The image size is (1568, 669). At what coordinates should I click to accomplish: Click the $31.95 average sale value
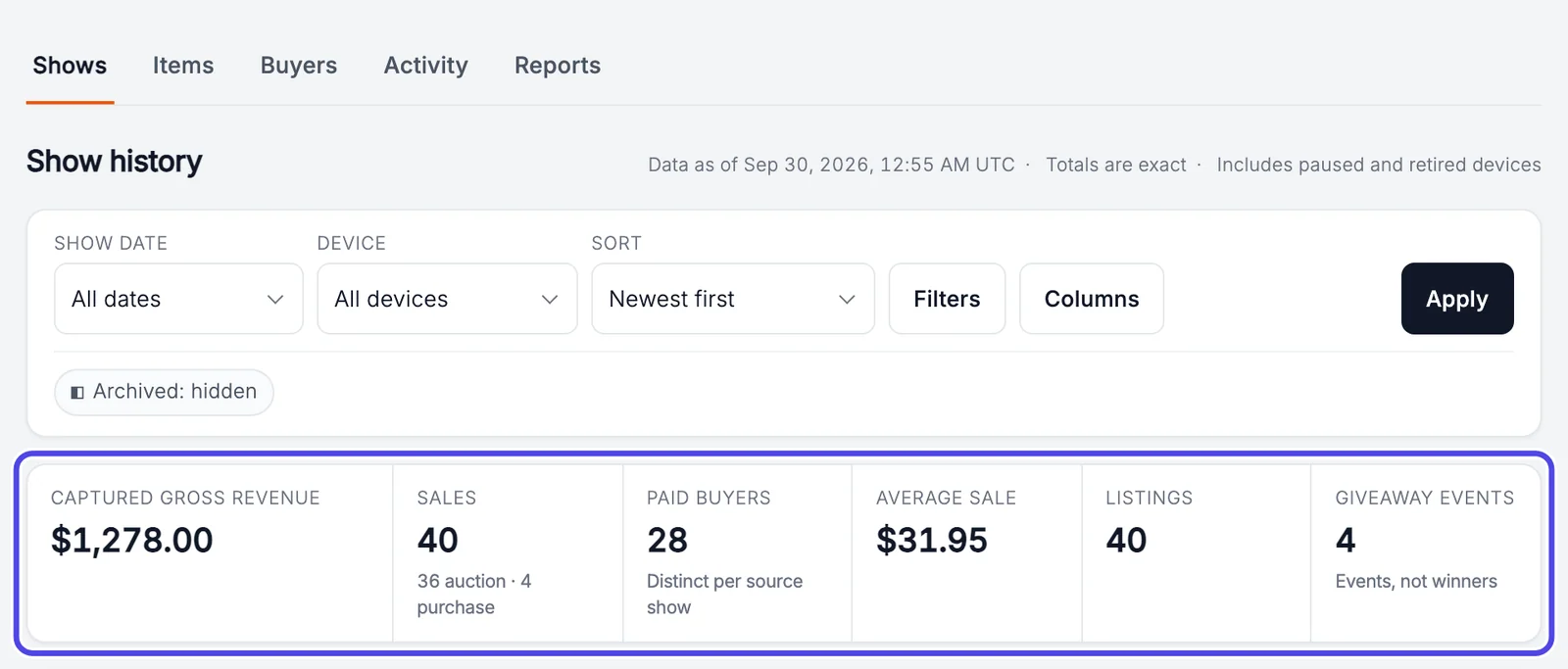click(931, 540)
